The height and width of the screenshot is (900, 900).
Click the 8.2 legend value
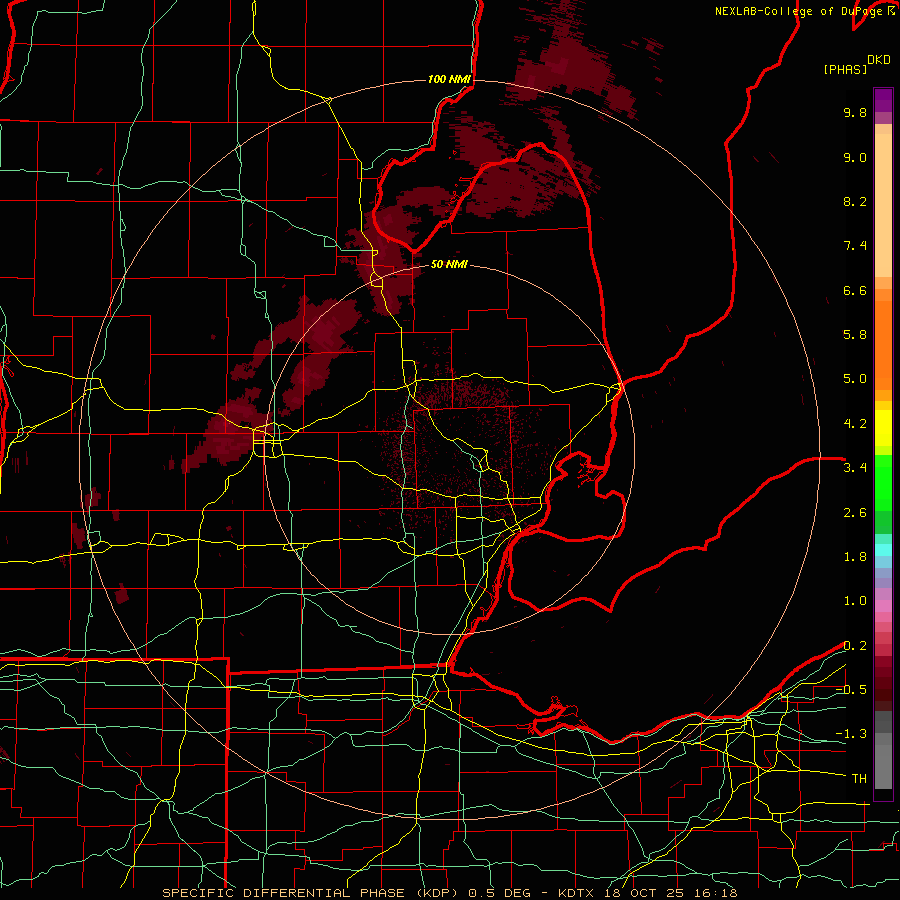(x=855, y=201)
